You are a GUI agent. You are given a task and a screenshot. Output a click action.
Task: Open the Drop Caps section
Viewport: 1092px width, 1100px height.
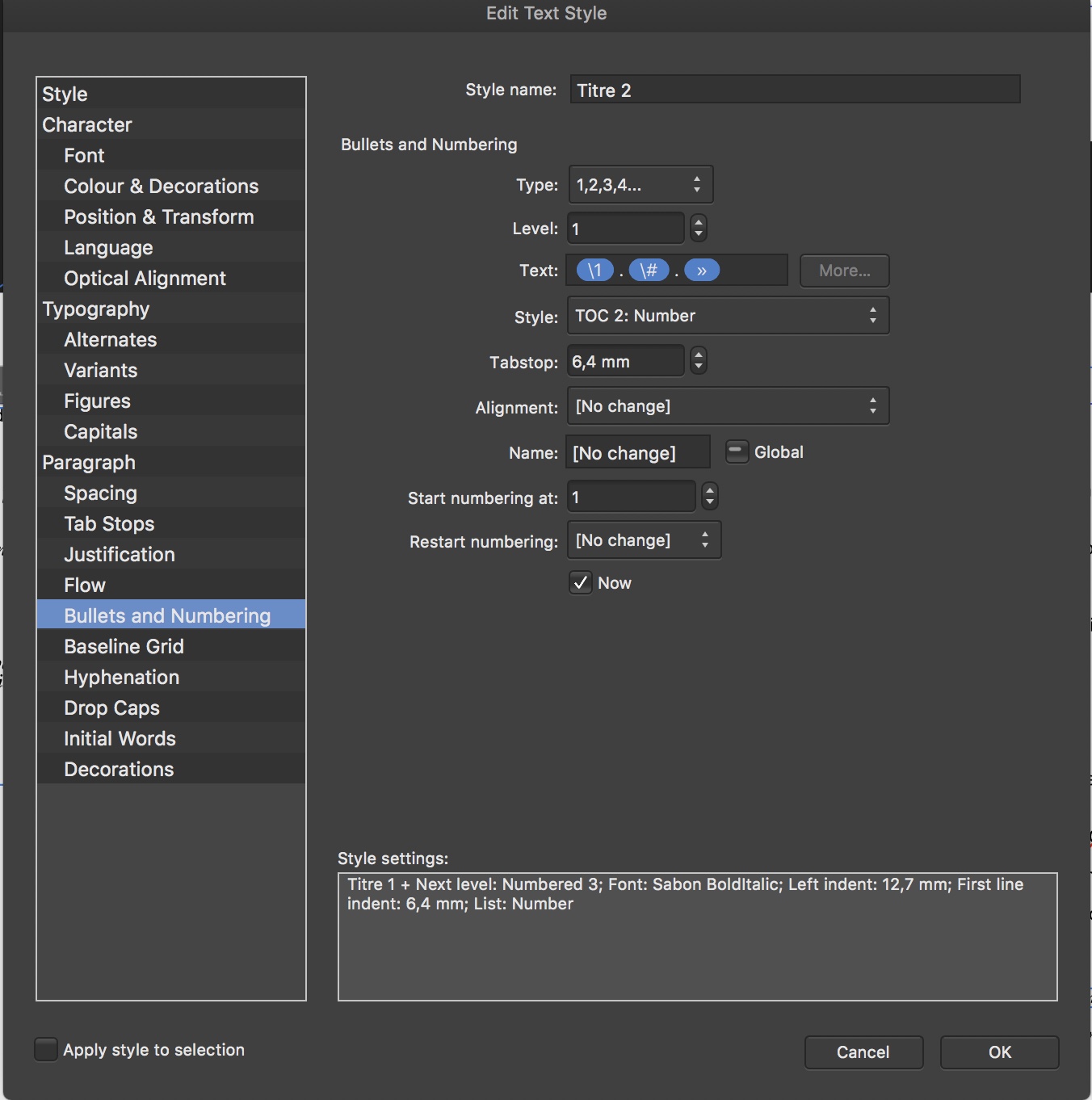pos(171,707)
